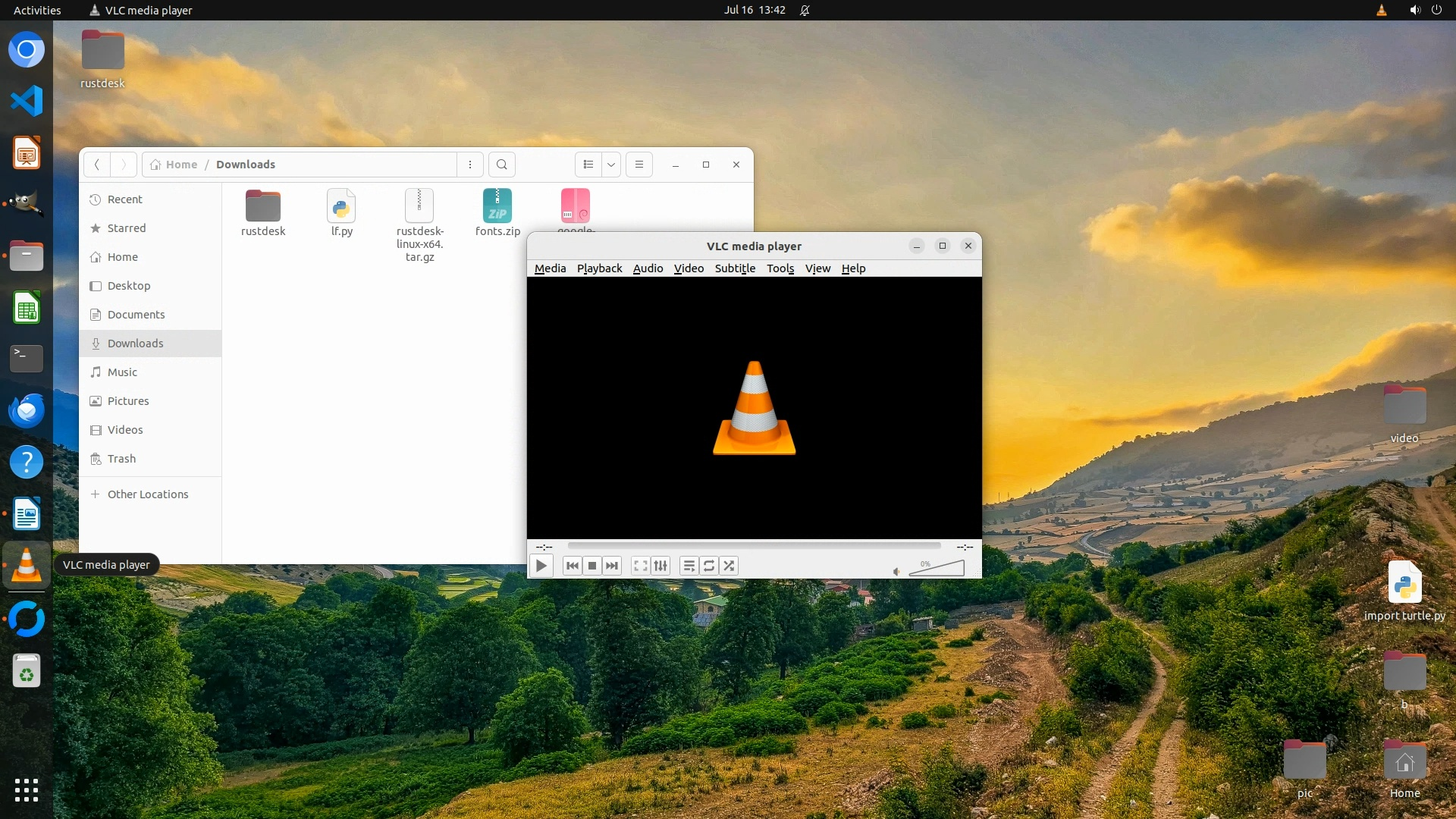Toggle loop mode in VLC
Screen dimensions: 1456x819
click(709, 566)
